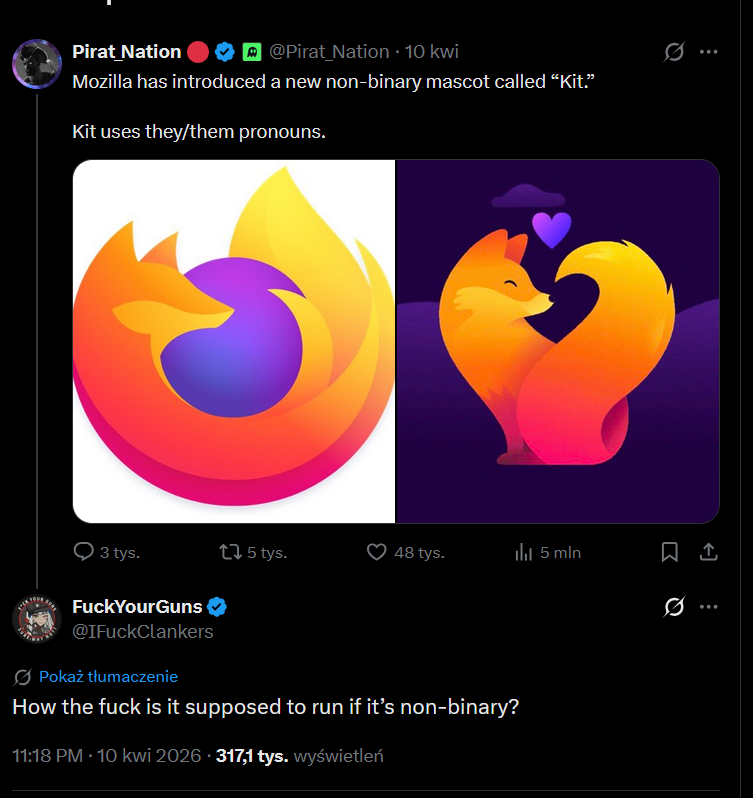Image resolution: width=753 pixels, height=798 pixels.
Task: Click the "10 kwi" post date
Action: point(432,51)
